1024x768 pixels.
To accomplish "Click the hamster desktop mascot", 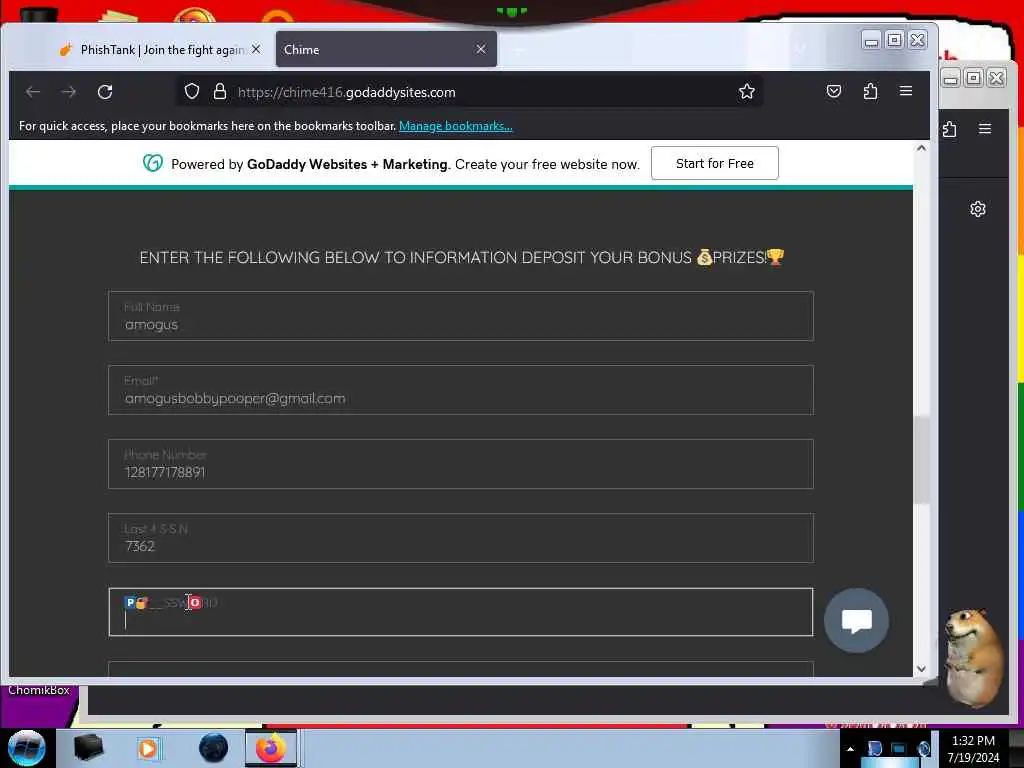I will (974, 657).
